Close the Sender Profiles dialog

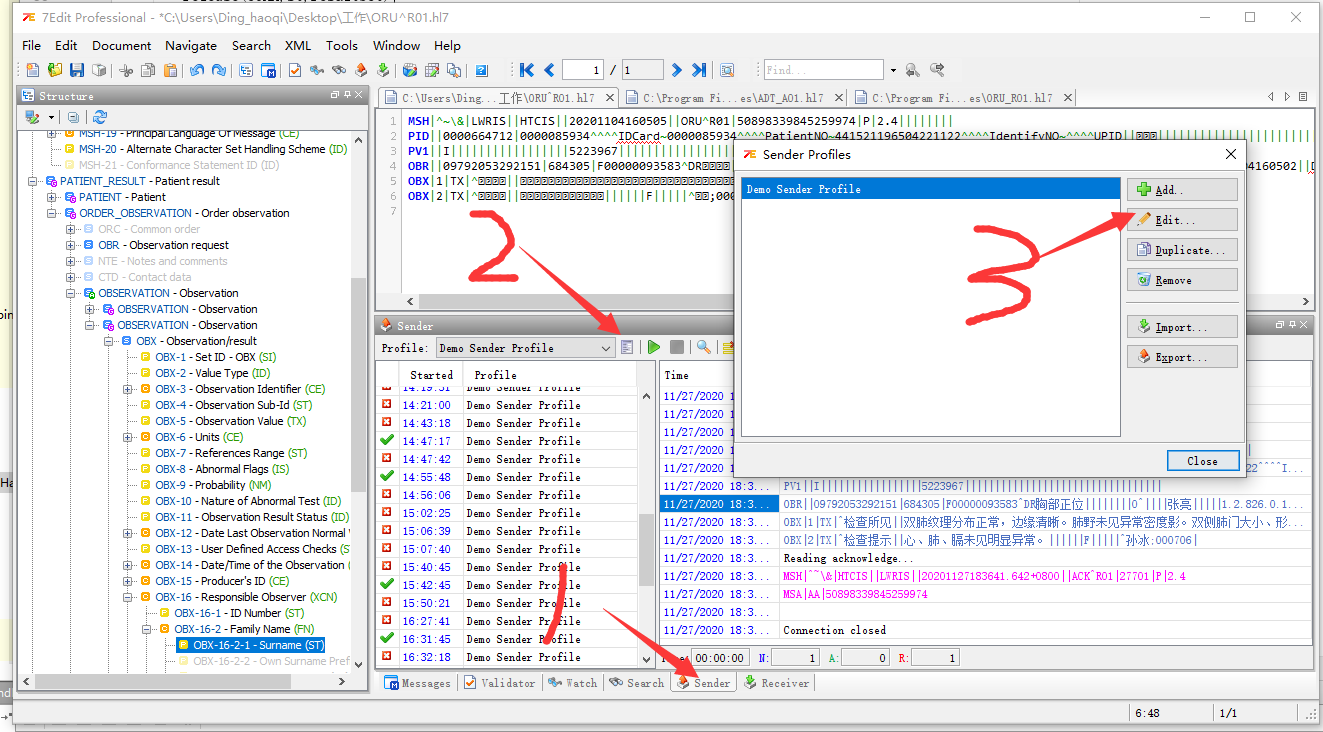(x=1202, y=460)
